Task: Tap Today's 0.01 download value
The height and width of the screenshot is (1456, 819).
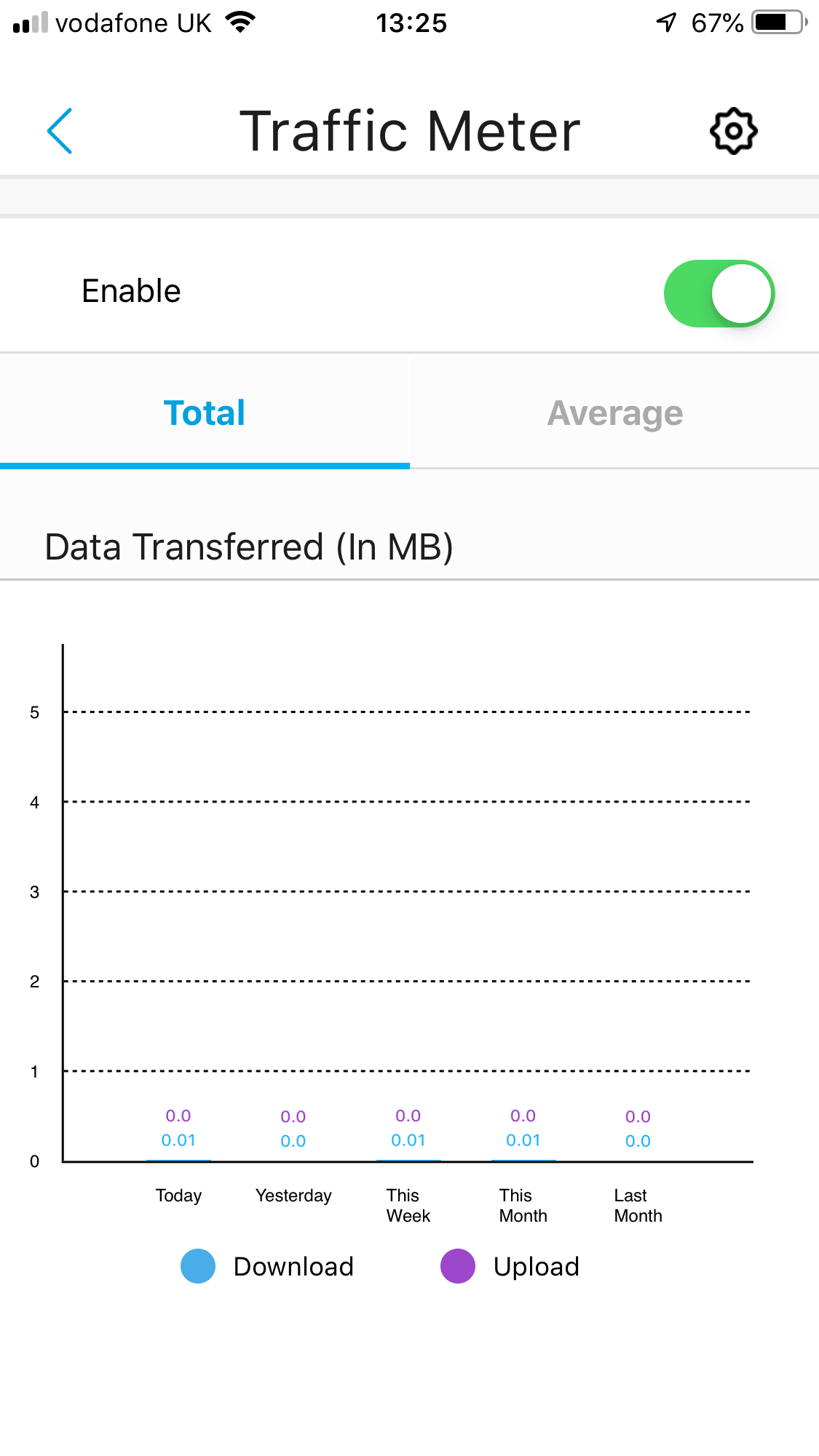Action: (178, 1140)
